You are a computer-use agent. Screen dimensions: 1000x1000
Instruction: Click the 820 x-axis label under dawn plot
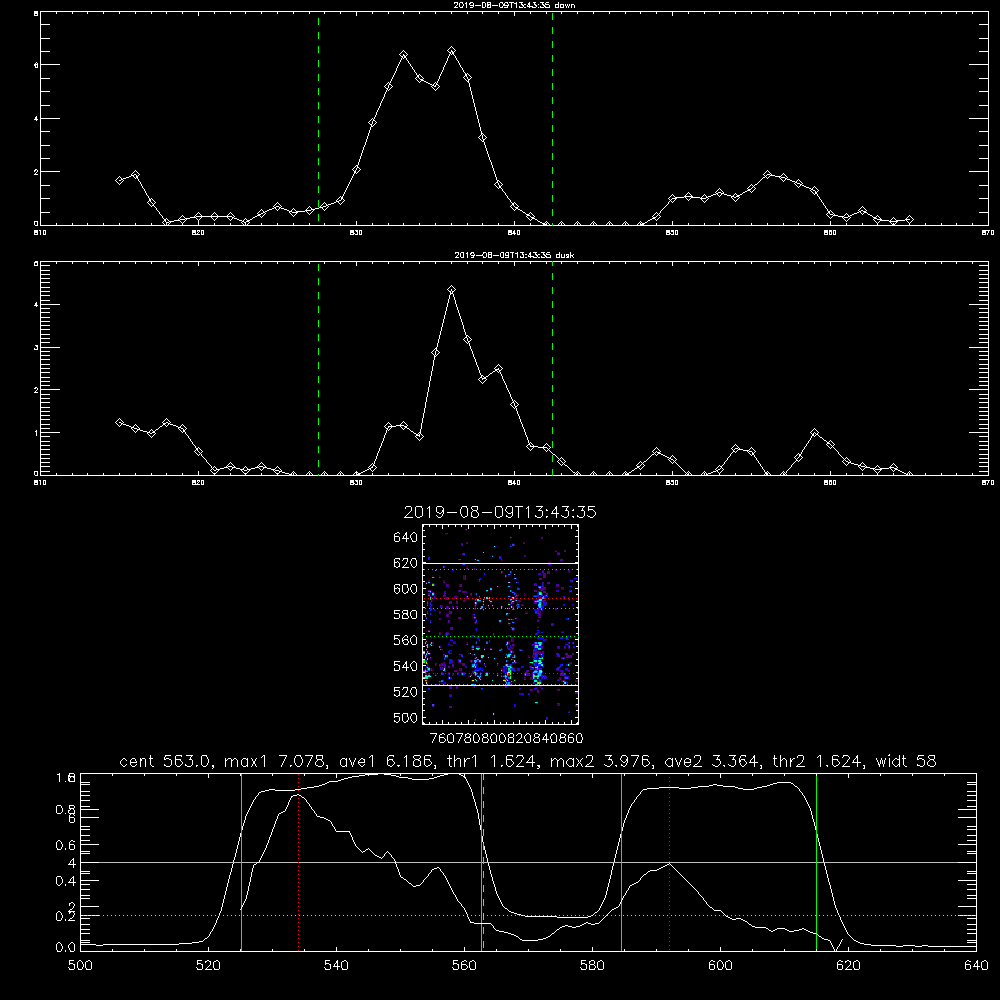point(198,233)
